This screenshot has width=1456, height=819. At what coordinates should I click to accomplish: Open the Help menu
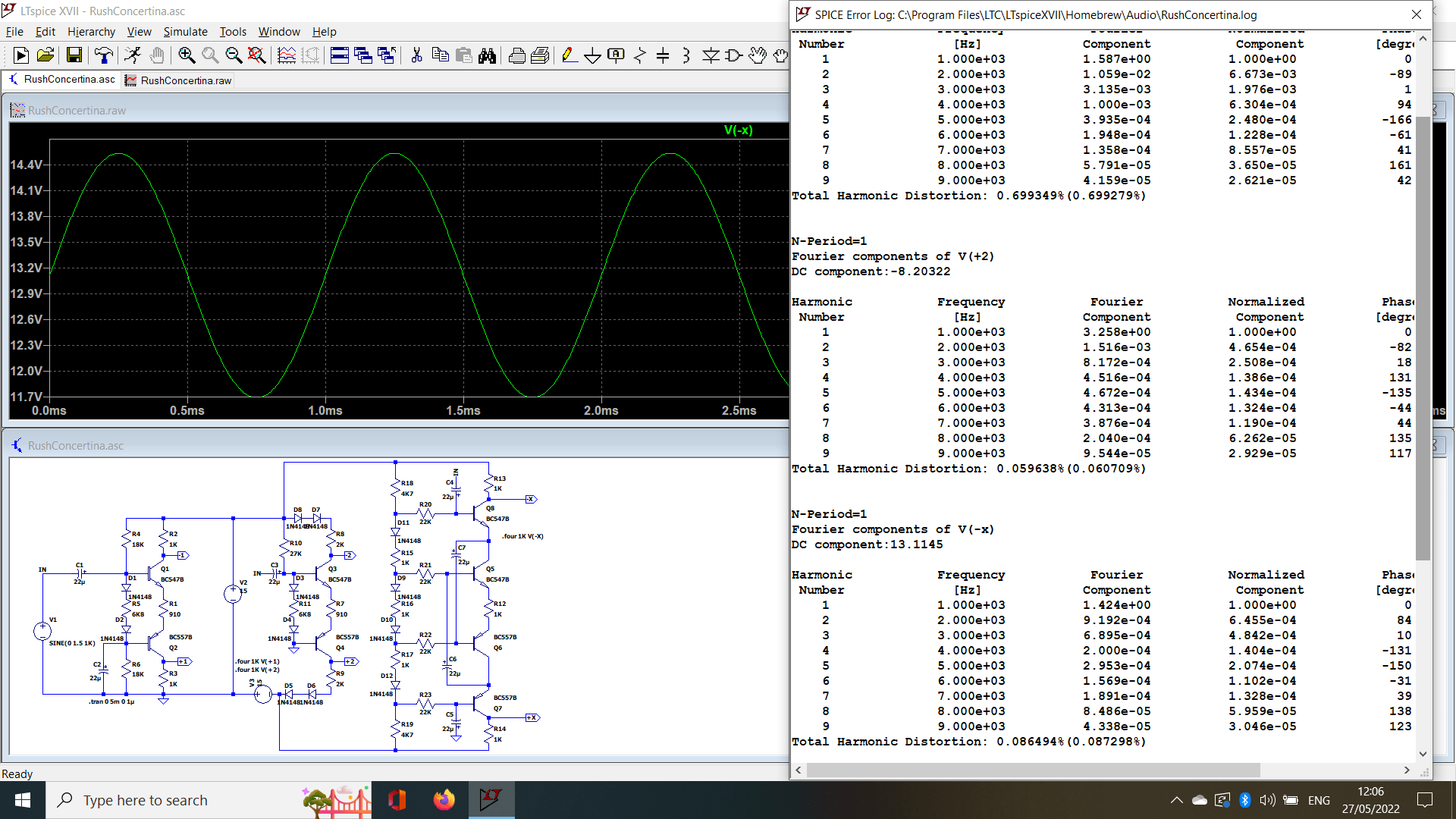click(324, 32)
